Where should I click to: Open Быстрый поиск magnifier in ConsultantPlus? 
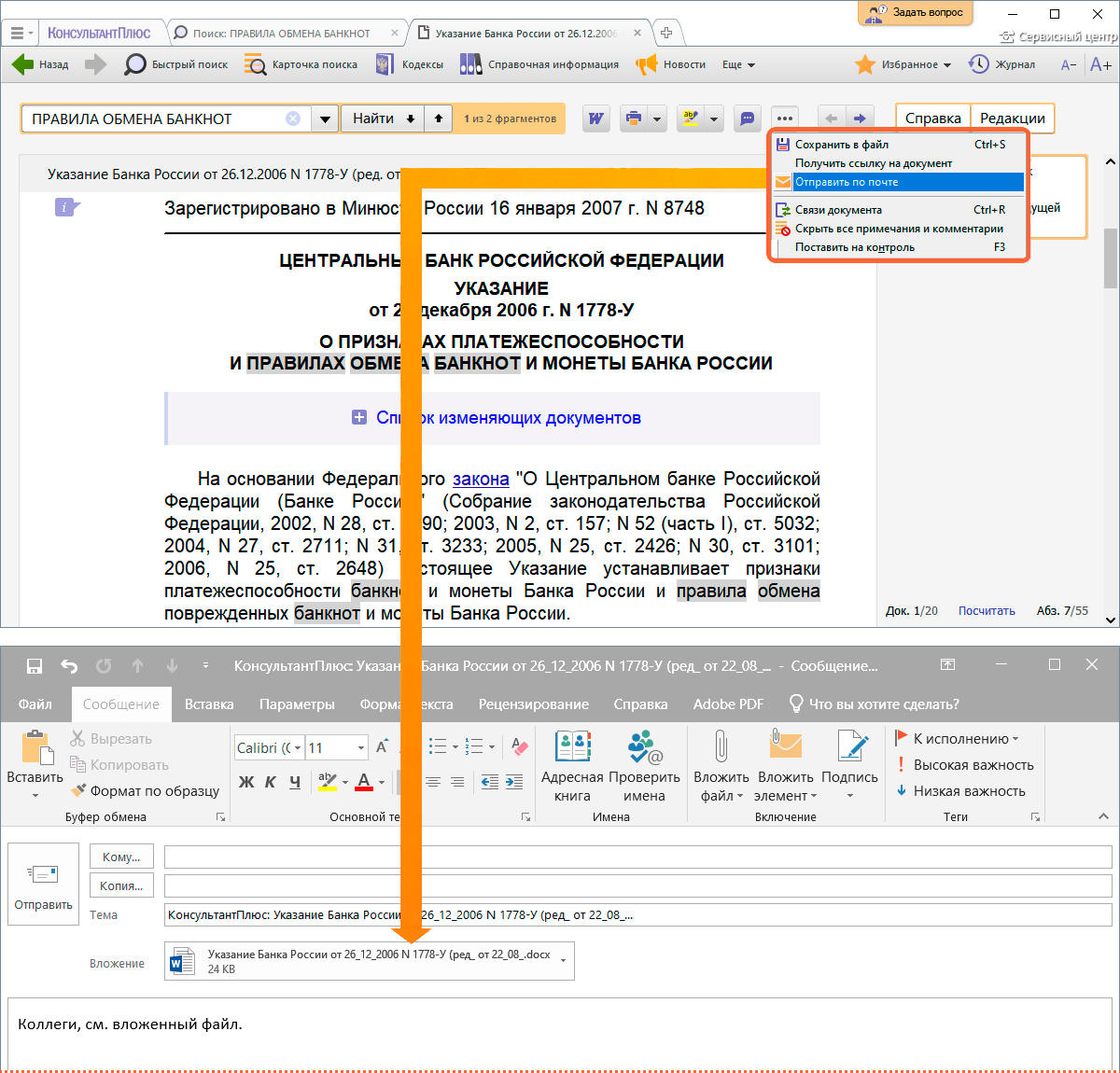click(x=176, y=64)
